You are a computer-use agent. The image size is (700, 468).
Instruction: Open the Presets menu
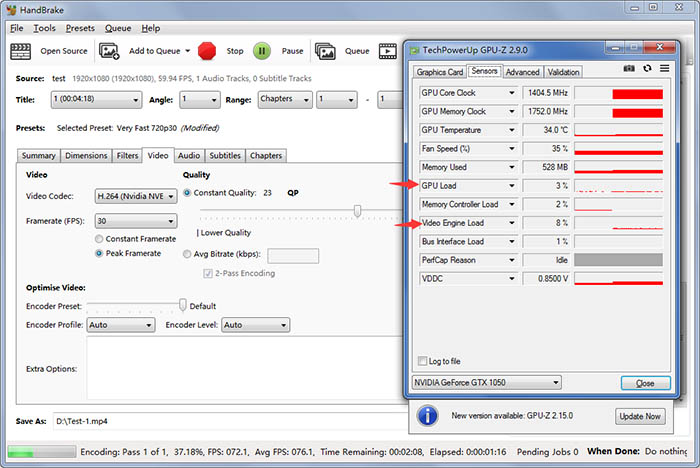click(x=80, y=28)
